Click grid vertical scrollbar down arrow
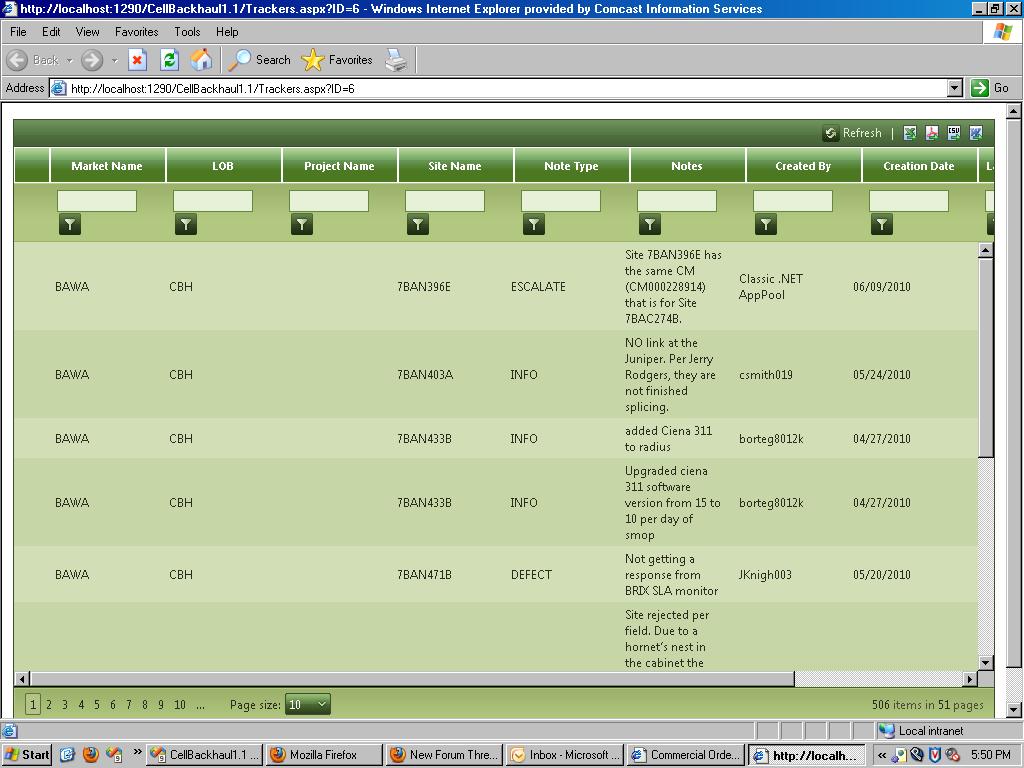The height and width of the screenshot is (768, 1024). (985, 663)
